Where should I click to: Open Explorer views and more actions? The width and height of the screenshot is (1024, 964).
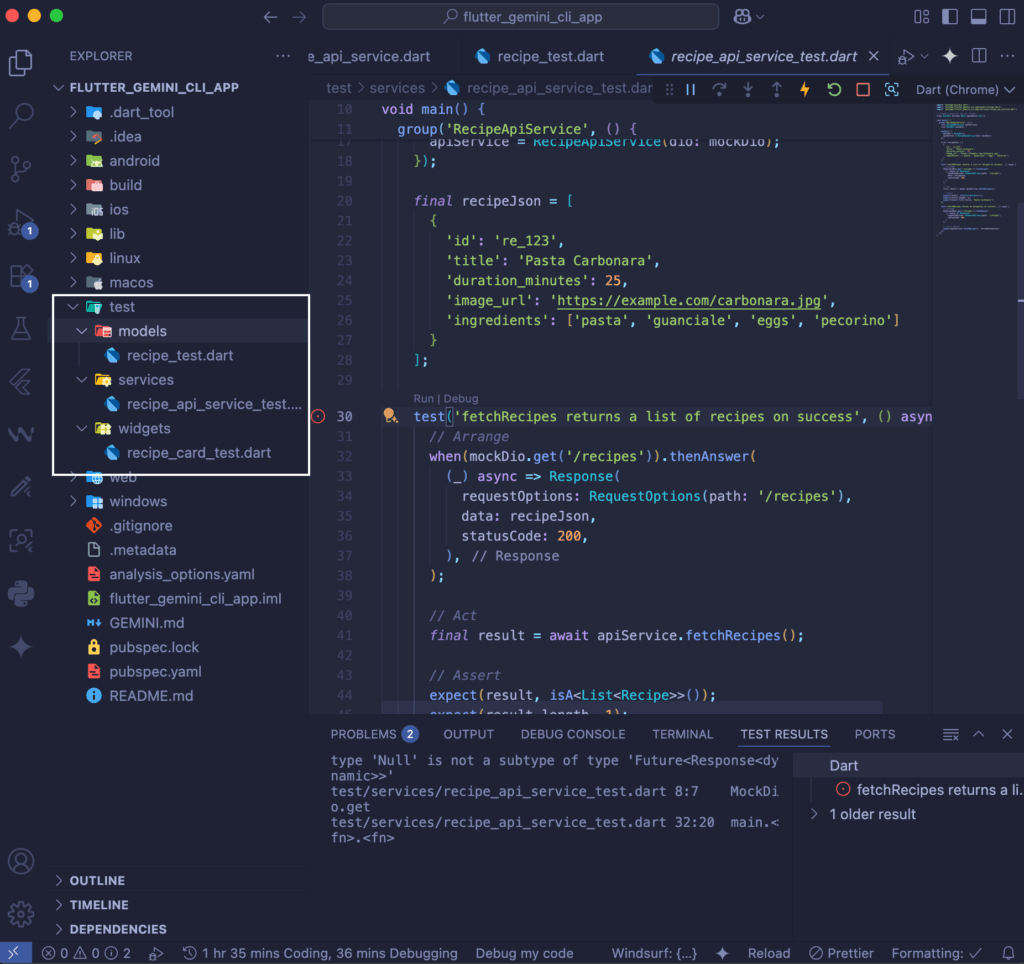pyautogui.click(x=283, y=56)
